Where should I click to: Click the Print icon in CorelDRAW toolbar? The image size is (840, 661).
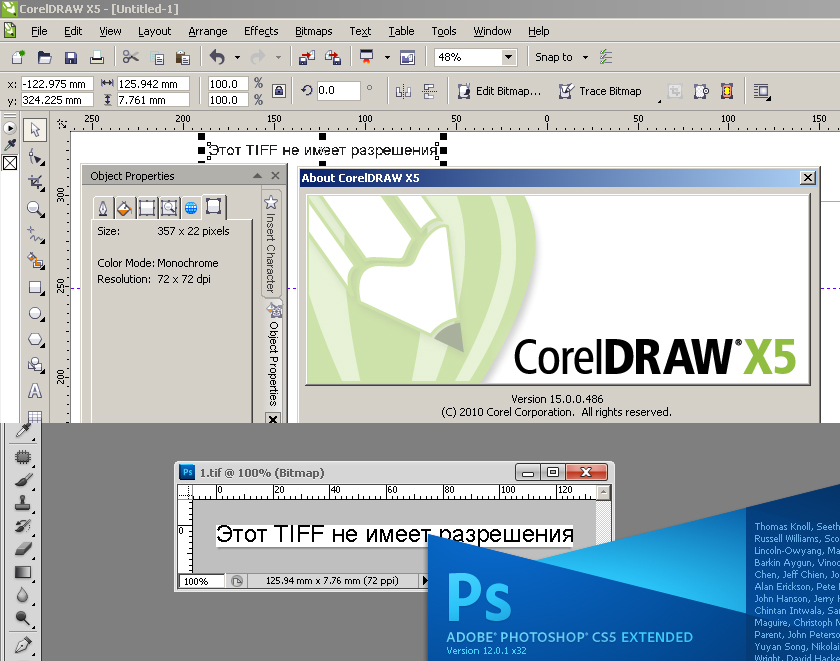click(x=97, y=57)
